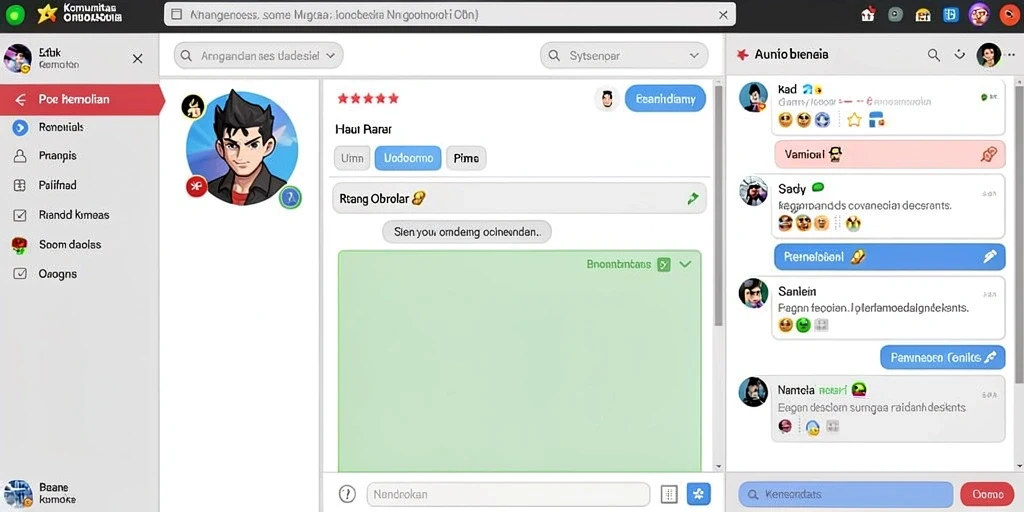Click the pencil icon on Pterneloioenl bar
The image size is (1024, 512).
[x=990, y=257]
